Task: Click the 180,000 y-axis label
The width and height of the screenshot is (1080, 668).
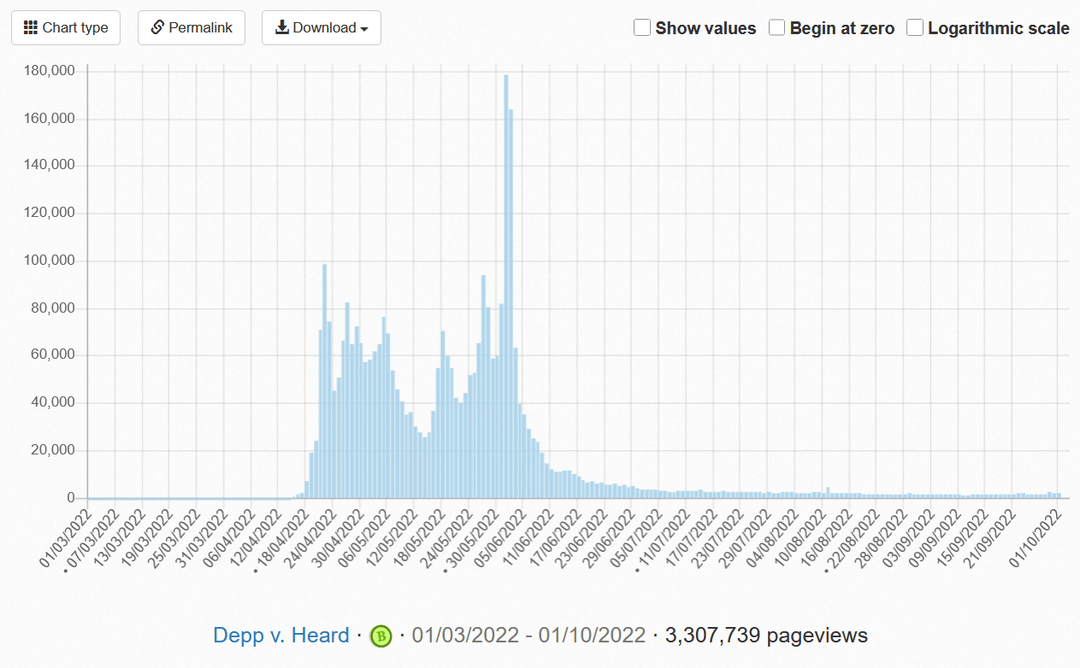Action: point(50,71)
